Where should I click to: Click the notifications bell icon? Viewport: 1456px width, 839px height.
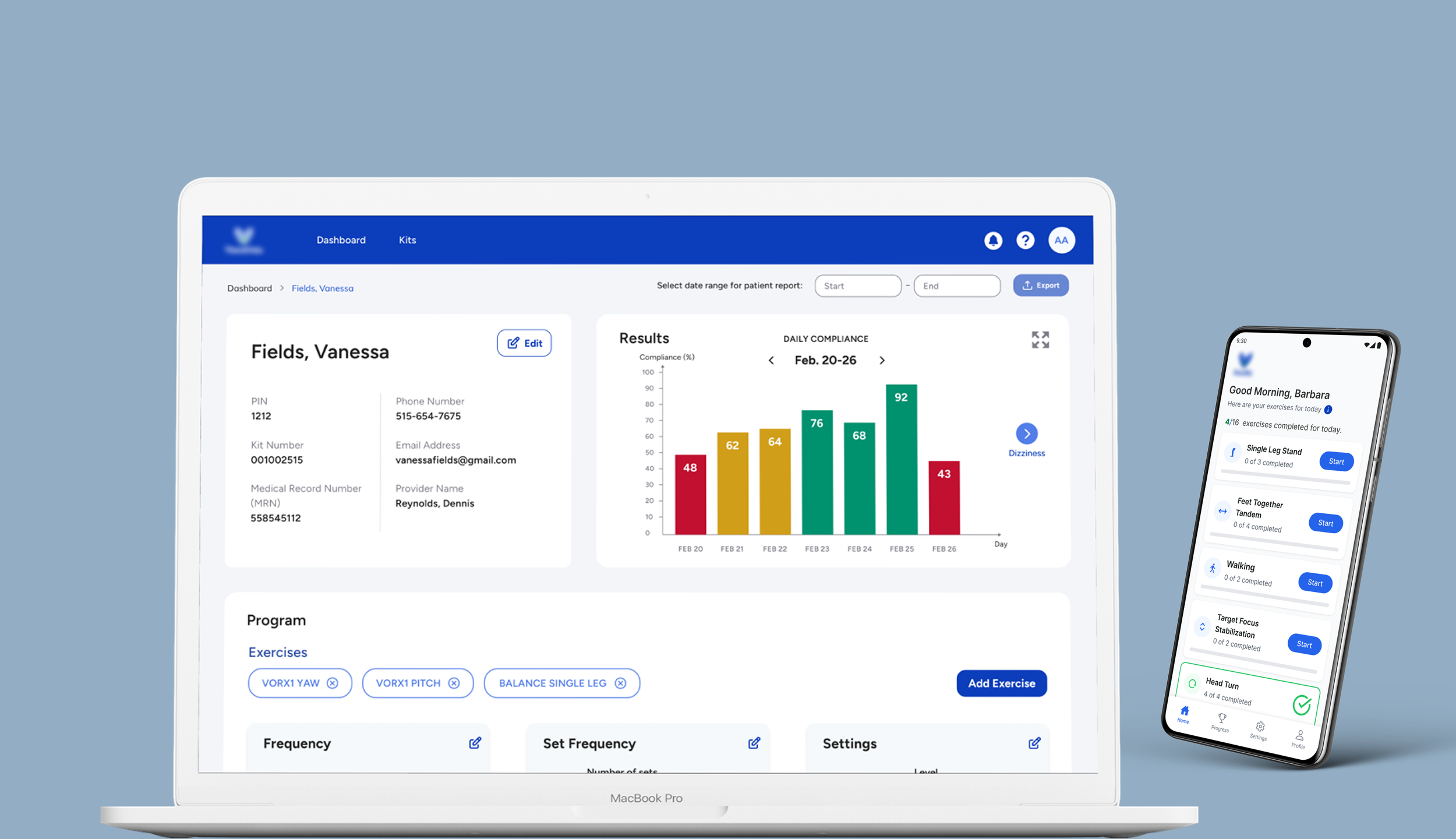tap(993, 240)
